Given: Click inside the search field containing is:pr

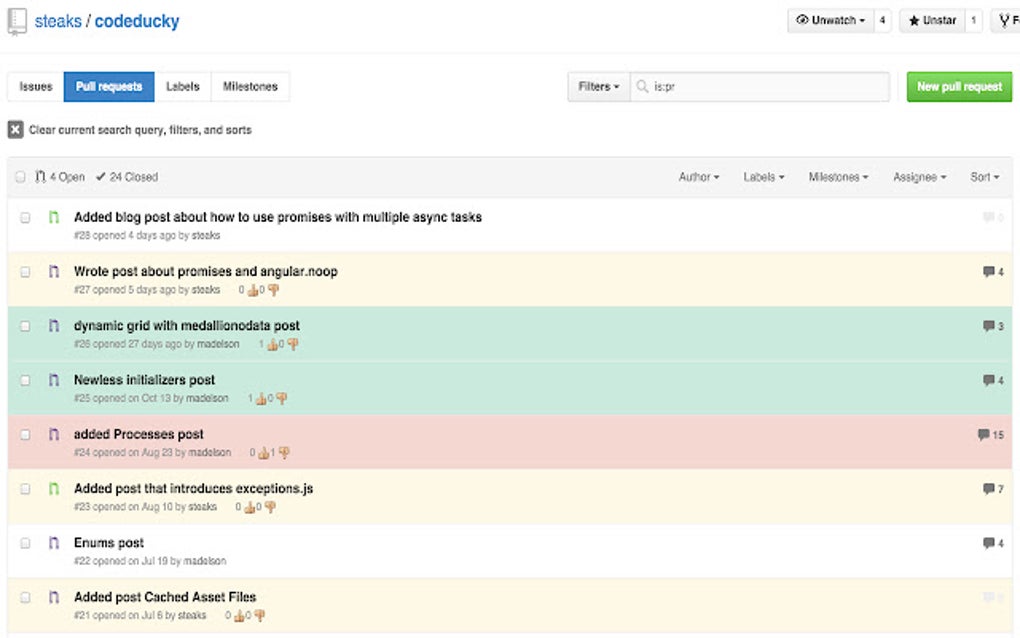Looking at the screenshot, I should click(760, 87).
